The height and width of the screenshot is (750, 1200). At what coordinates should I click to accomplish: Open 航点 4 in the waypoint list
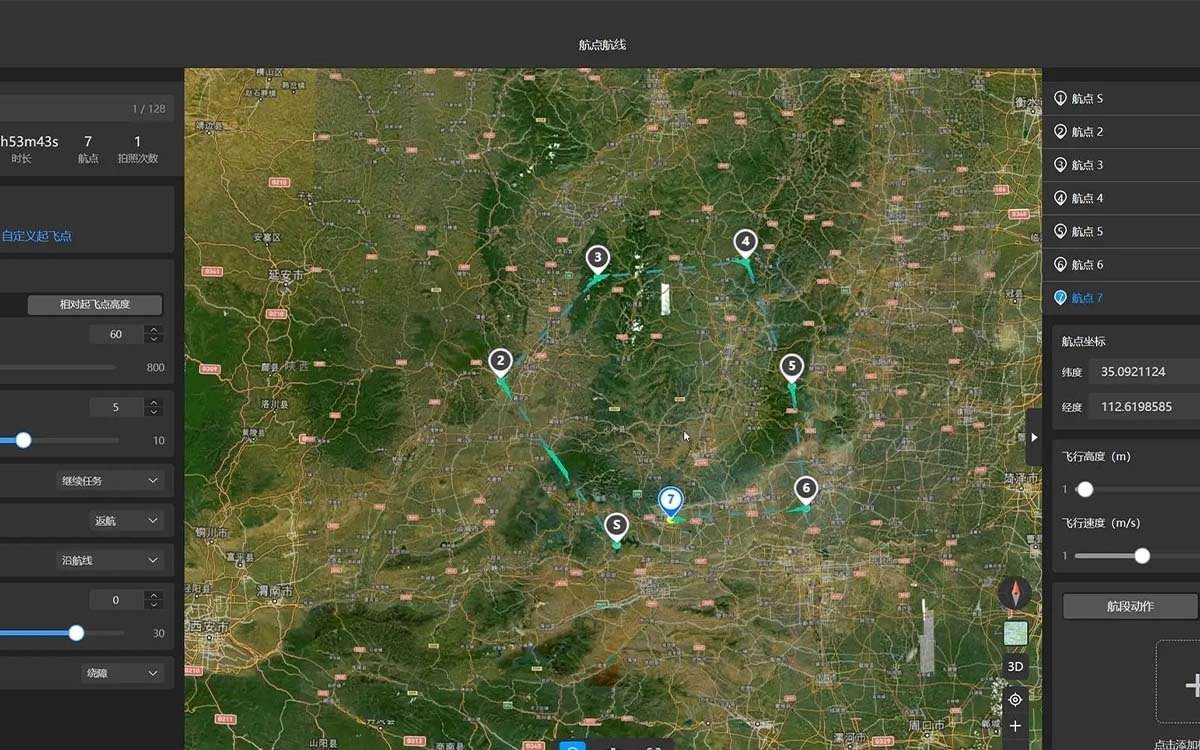(x=1121, y=198)
